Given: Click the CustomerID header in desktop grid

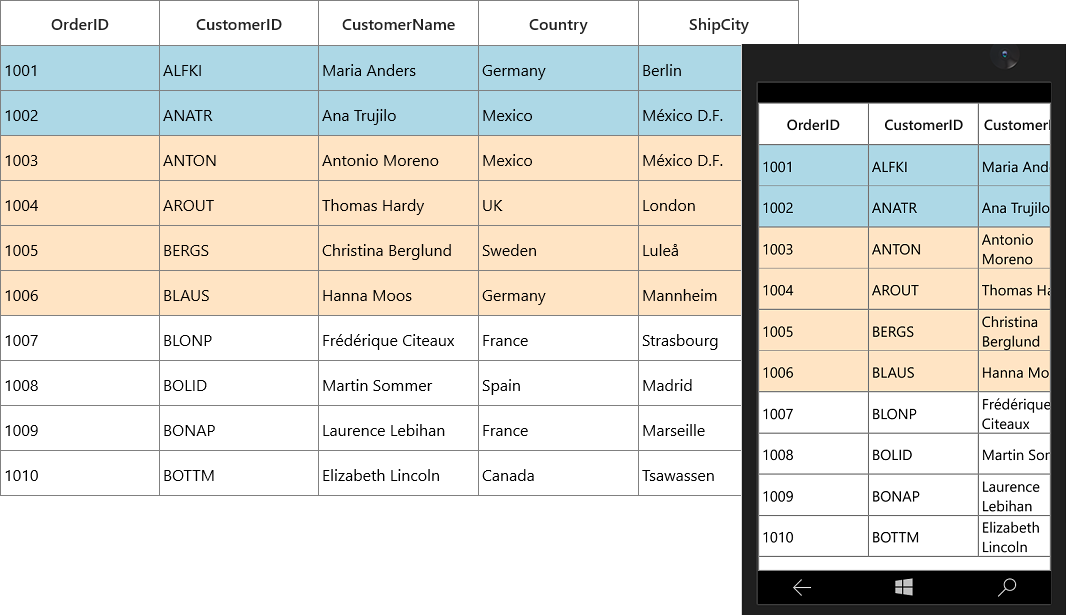Looking at the screenshot, I should coord(239,23).
